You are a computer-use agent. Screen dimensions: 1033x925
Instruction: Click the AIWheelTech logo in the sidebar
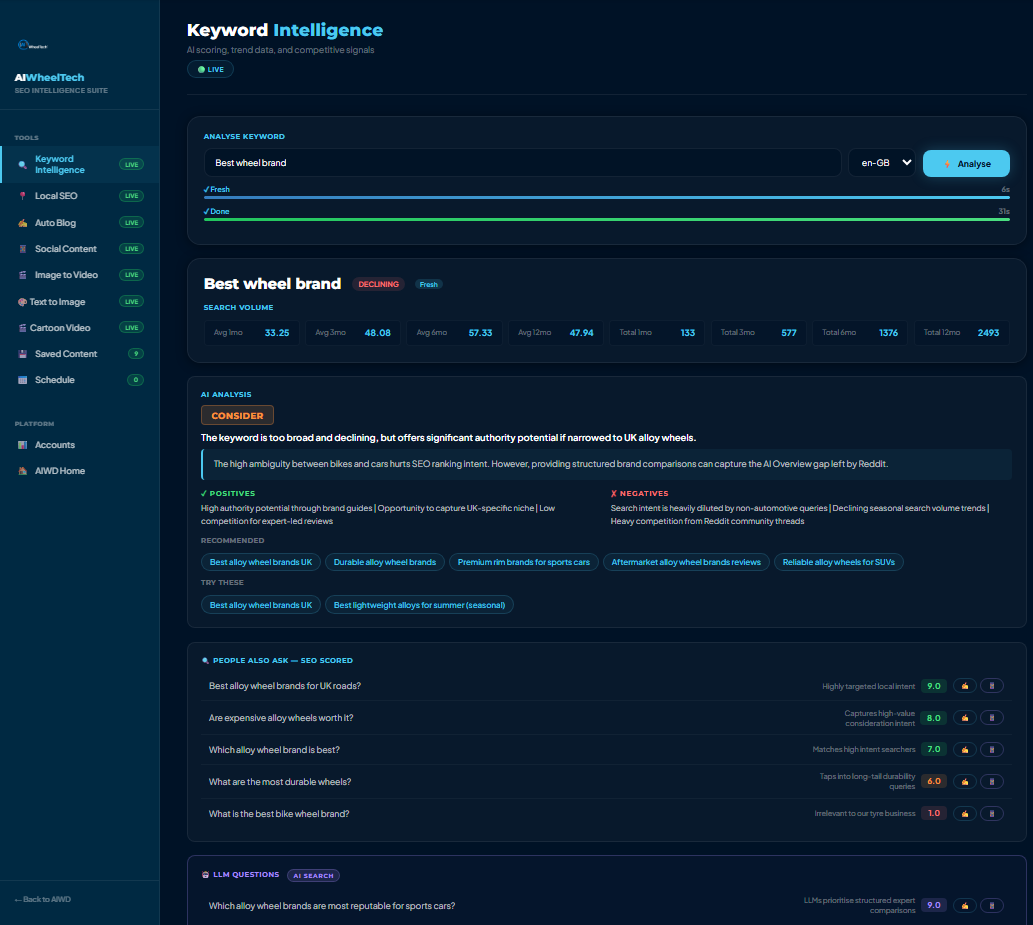(x=33, y=45)
